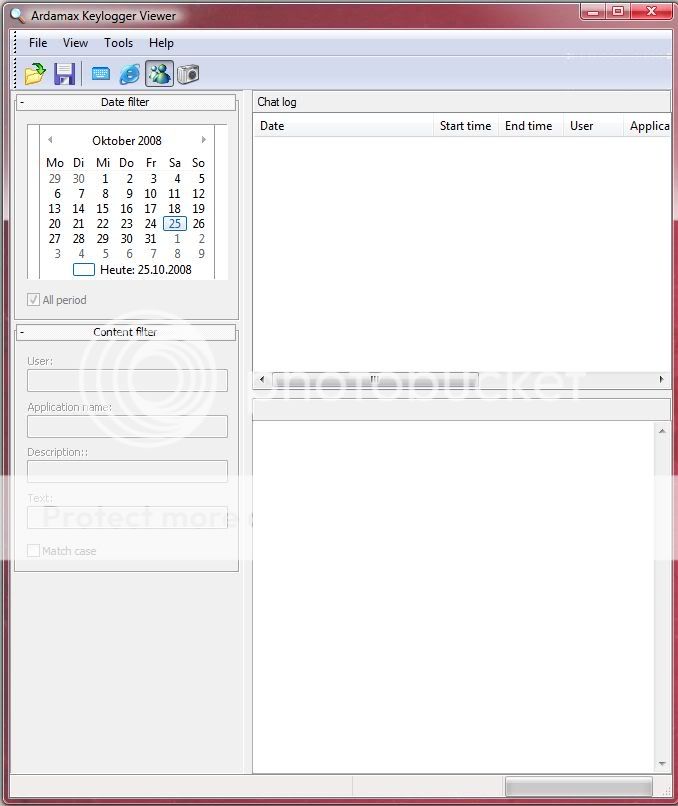Screen dimensions: 678x806
Task: Maximize the Ardamax Keylogger Viewer window
Action: pyautogui.click(x=618, y=11)
